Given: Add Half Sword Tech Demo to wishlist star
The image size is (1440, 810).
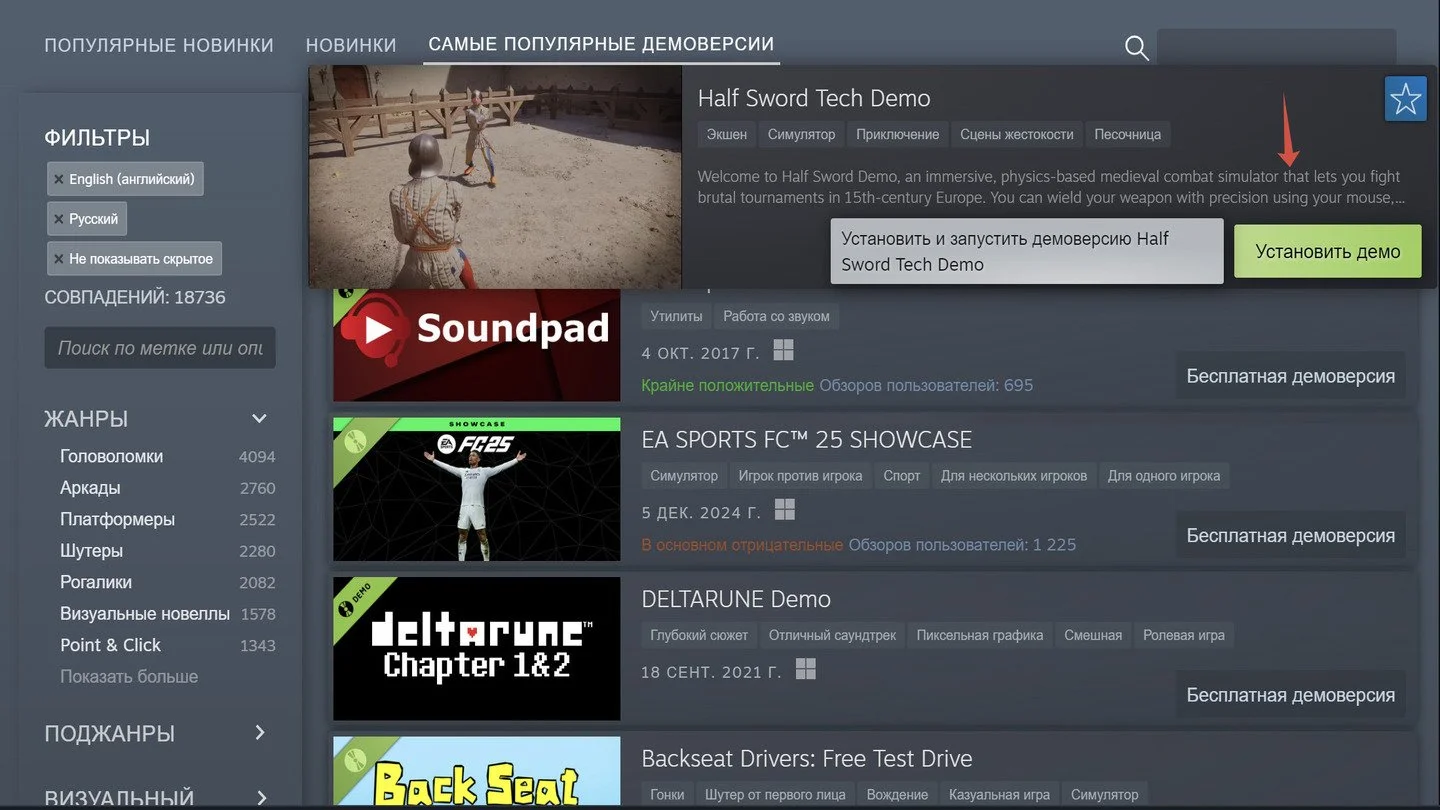Looking at the screenshot, I should click(1405, 99).
